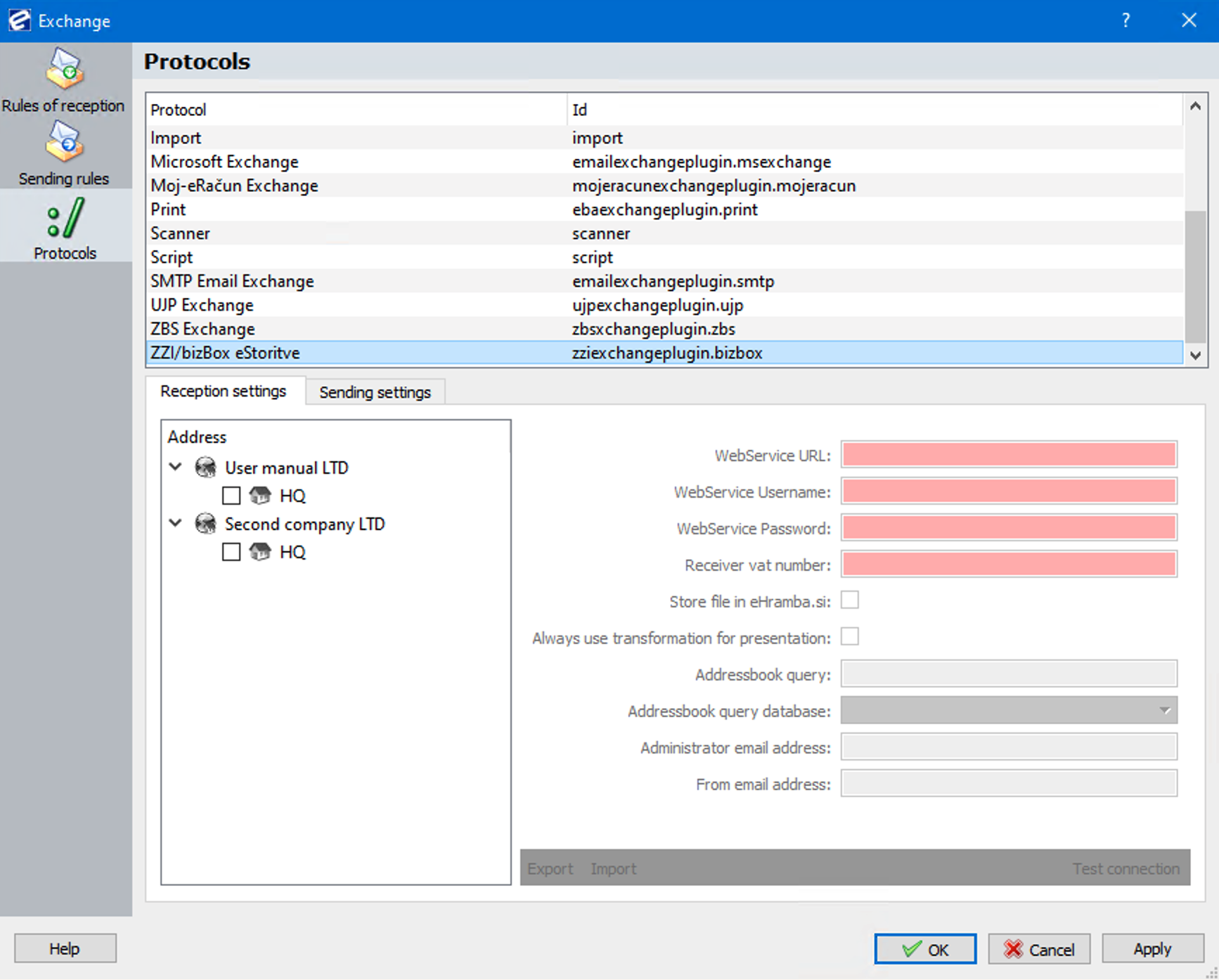
Task: Click the Second company LTD icon
Action: pos(205,524)
